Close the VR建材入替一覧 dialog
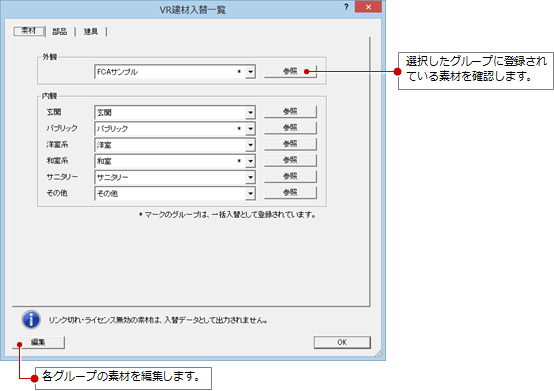This screenshot has height=391, width=554. tap(368, 7)
